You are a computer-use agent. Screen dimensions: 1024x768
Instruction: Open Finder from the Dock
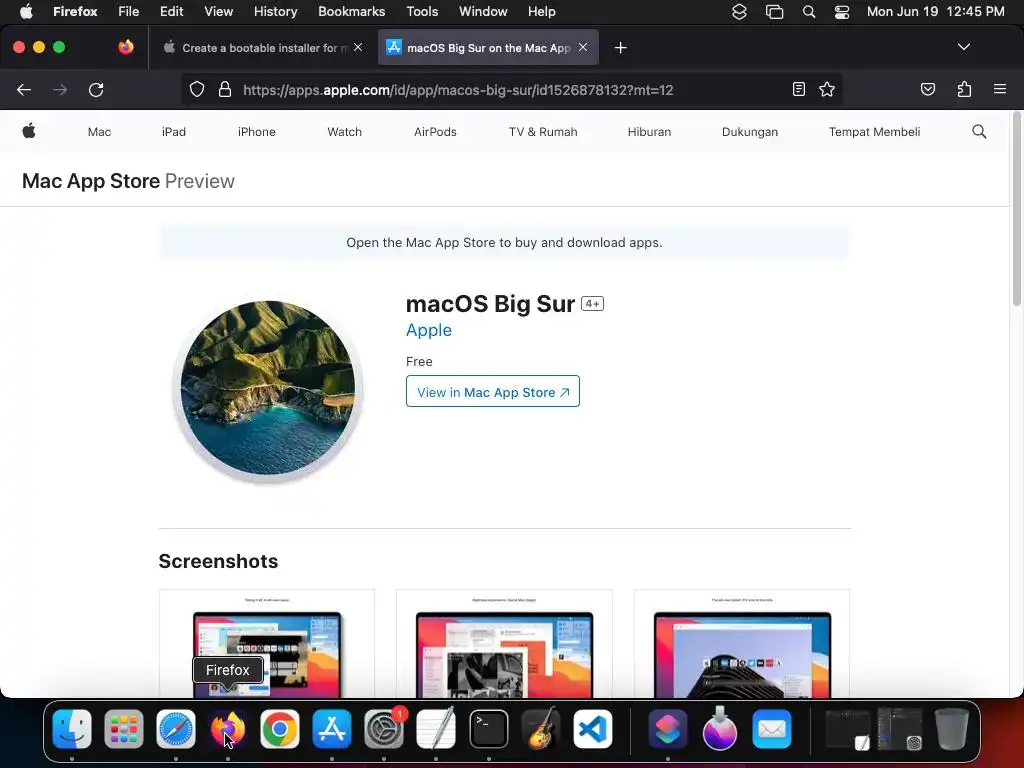(72, 729)
